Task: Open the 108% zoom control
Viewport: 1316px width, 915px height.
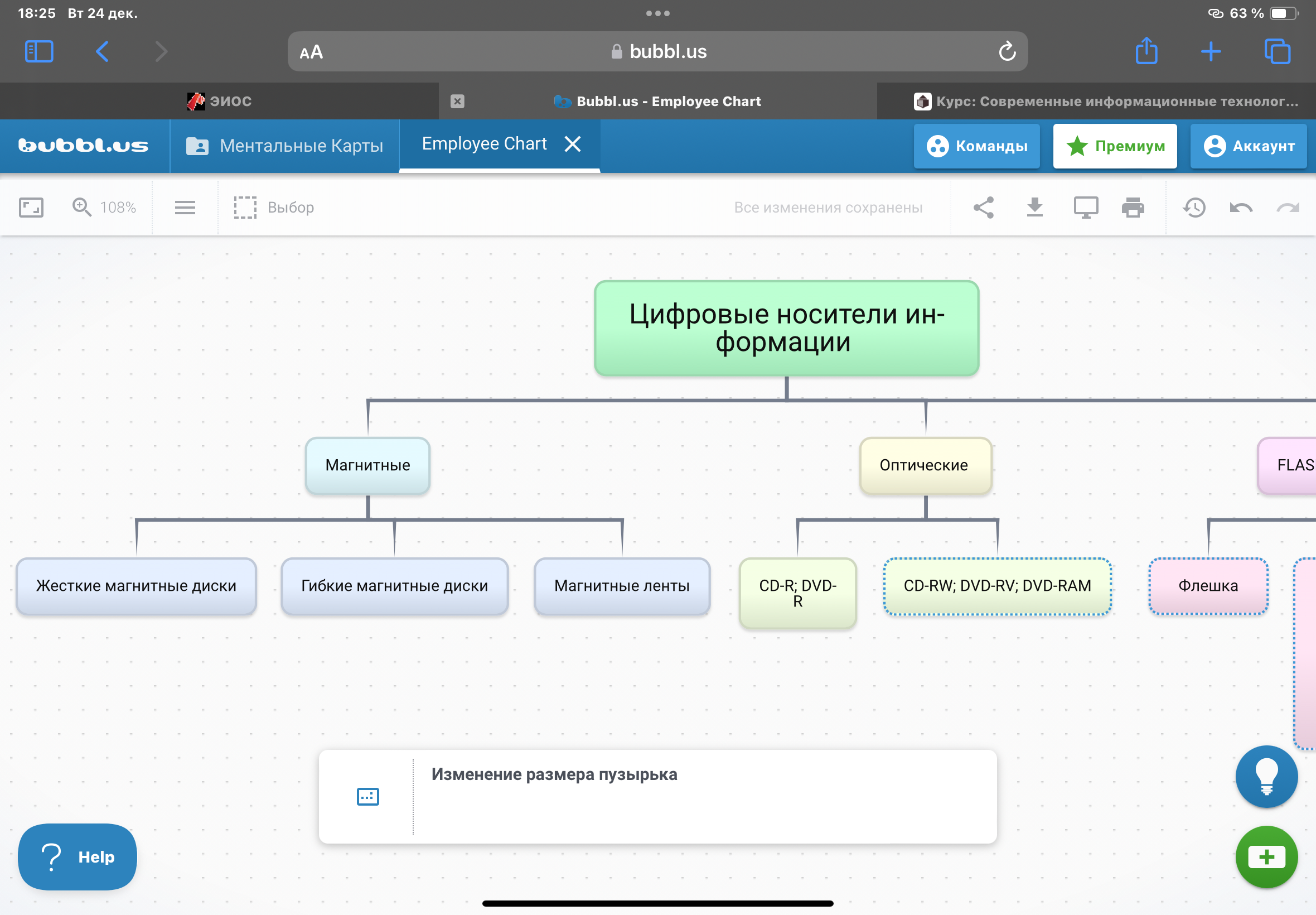Action: click(x=104, y=208)
